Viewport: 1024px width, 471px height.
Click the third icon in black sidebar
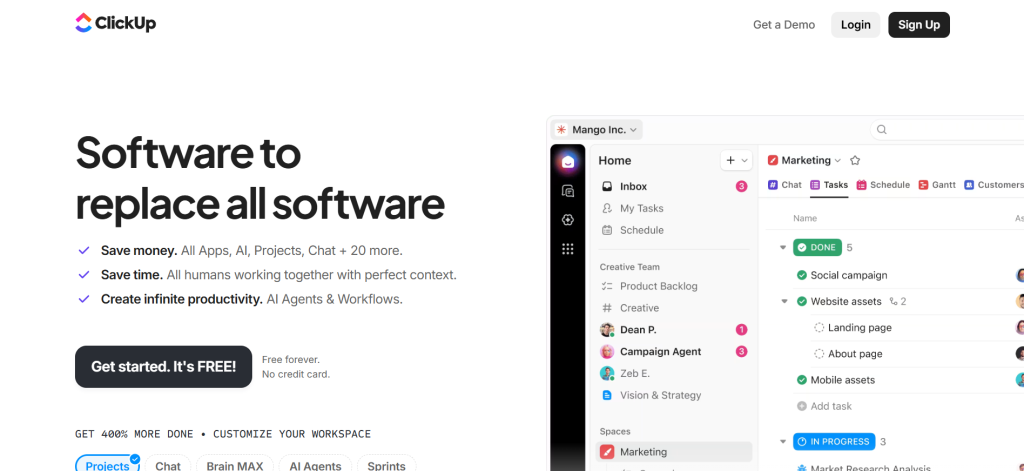click(568, 220)
